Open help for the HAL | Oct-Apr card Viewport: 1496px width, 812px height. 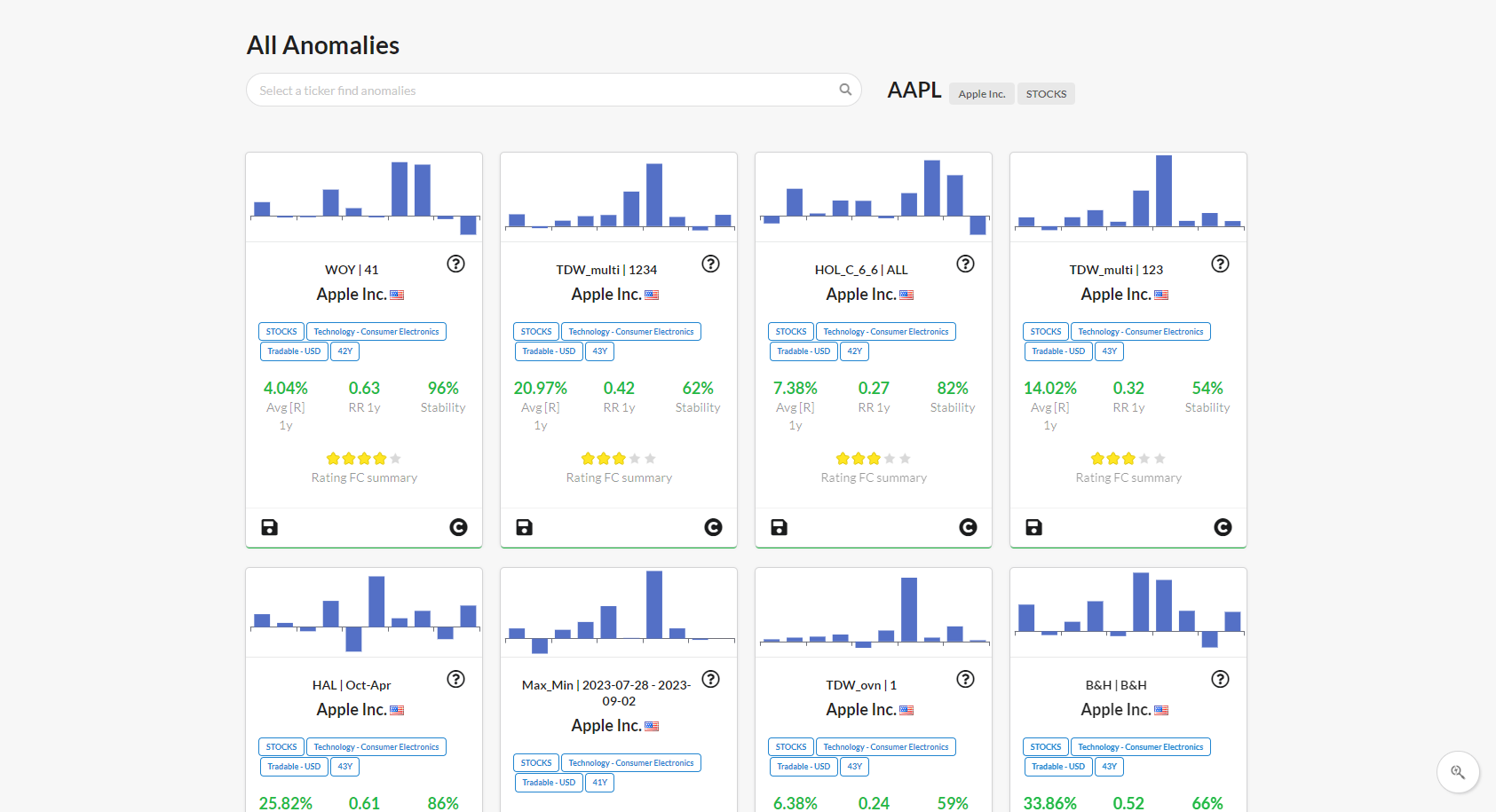click(x=455, y=679)
